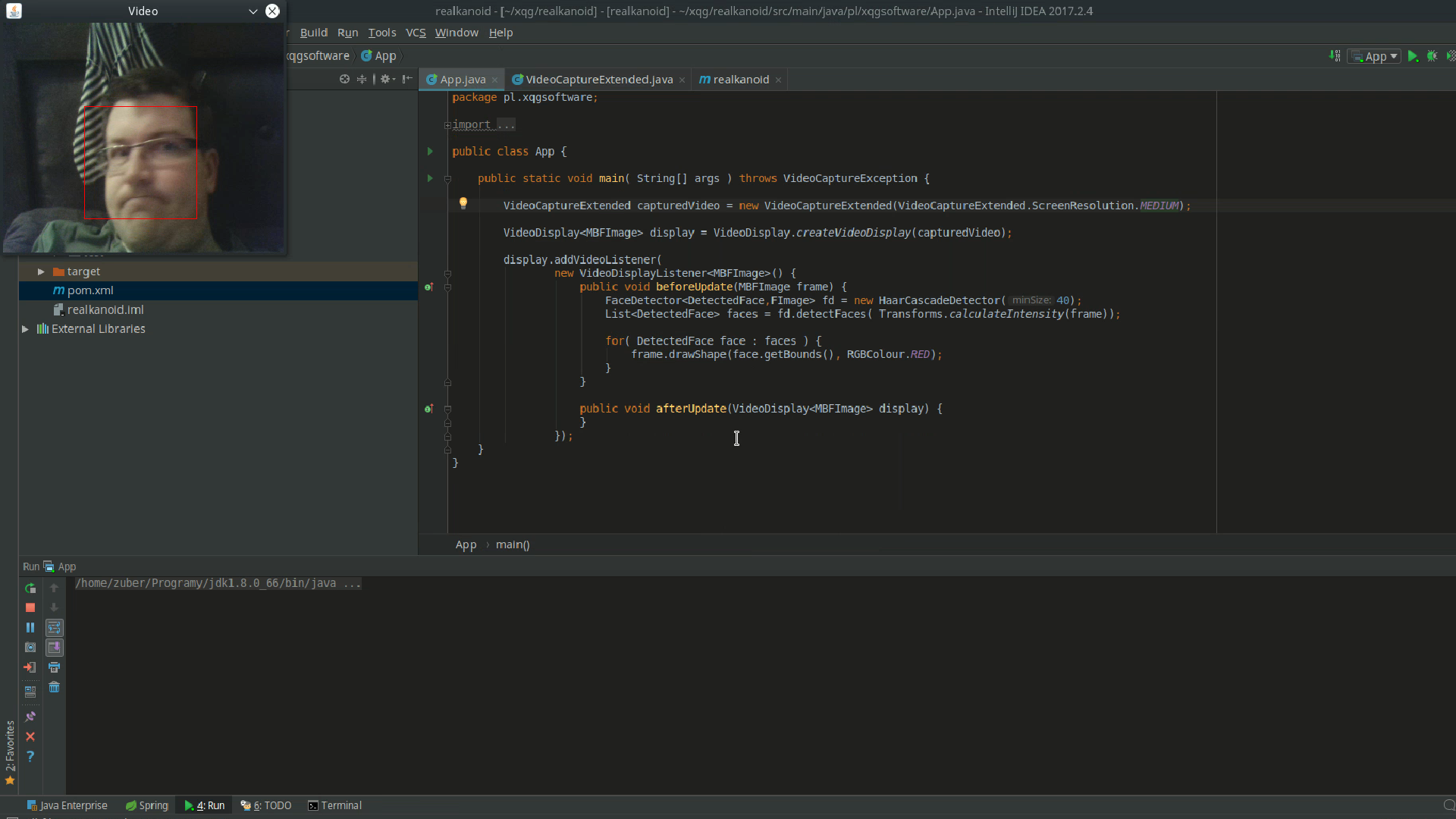This screenshot has width=1456, height=819.
Task: Dump threads with the camera icon
Action: [x=30, y=647]
